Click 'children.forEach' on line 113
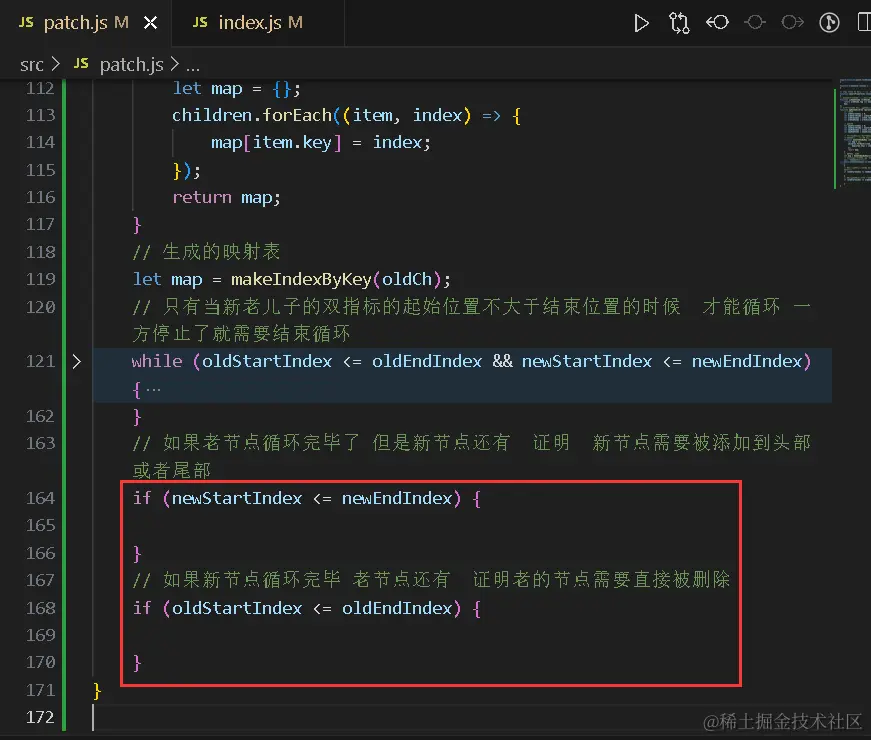Viewport: 871px width, 740px height. [252, 115]
